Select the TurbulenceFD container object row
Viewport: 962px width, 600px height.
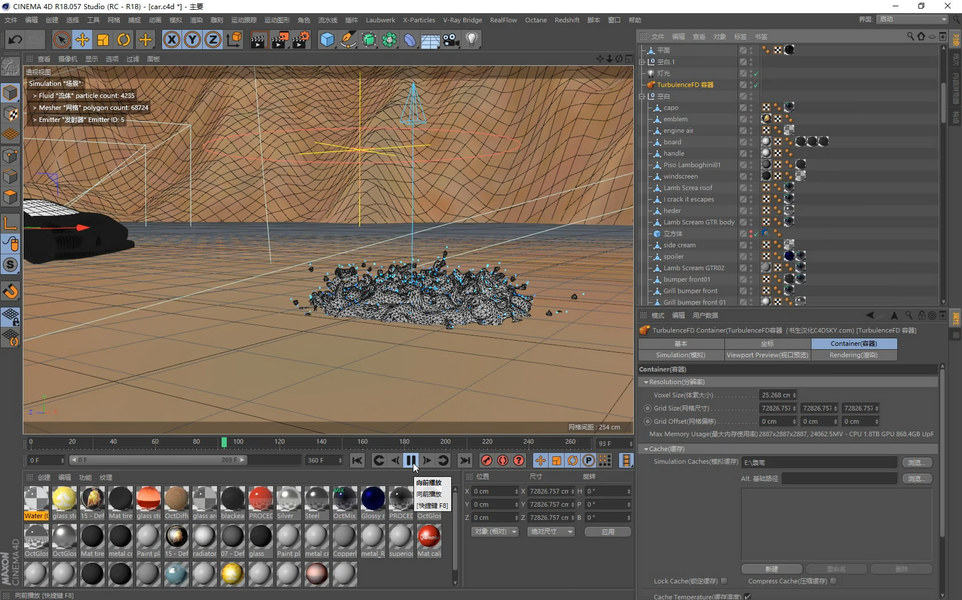(685, 85)
